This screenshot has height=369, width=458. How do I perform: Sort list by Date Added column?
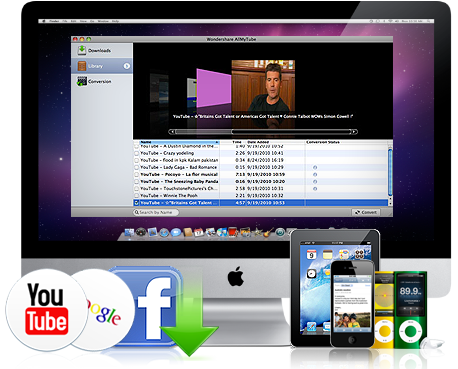point(275,142)
